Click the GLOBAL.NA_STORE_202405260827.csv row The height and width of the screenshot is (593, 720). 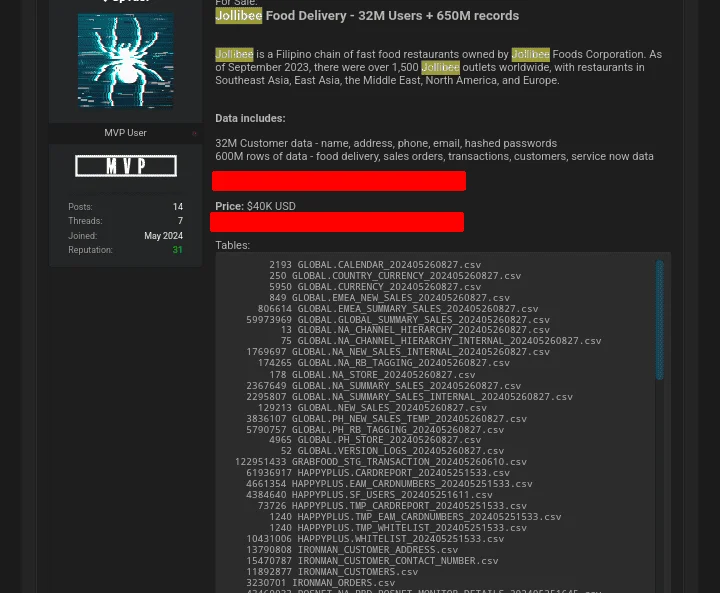coord(372,375)
